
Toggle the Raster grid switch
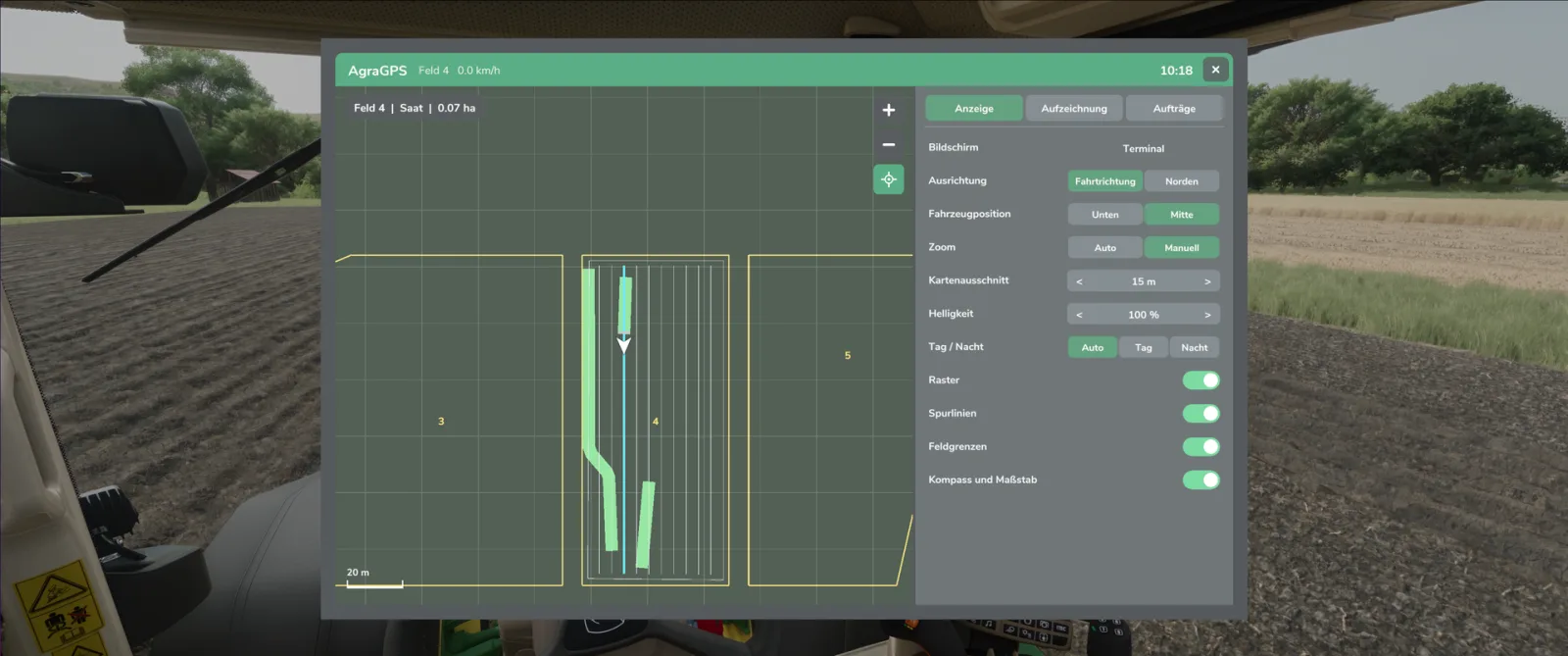point(1200,380)
